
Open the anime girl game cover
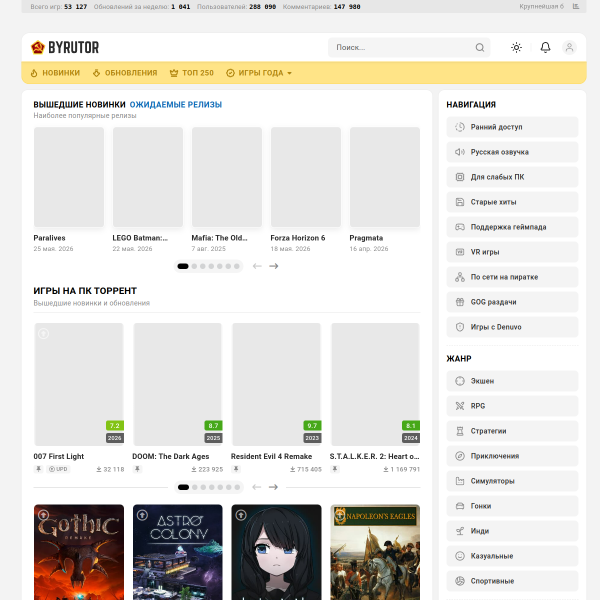point(276,552)
